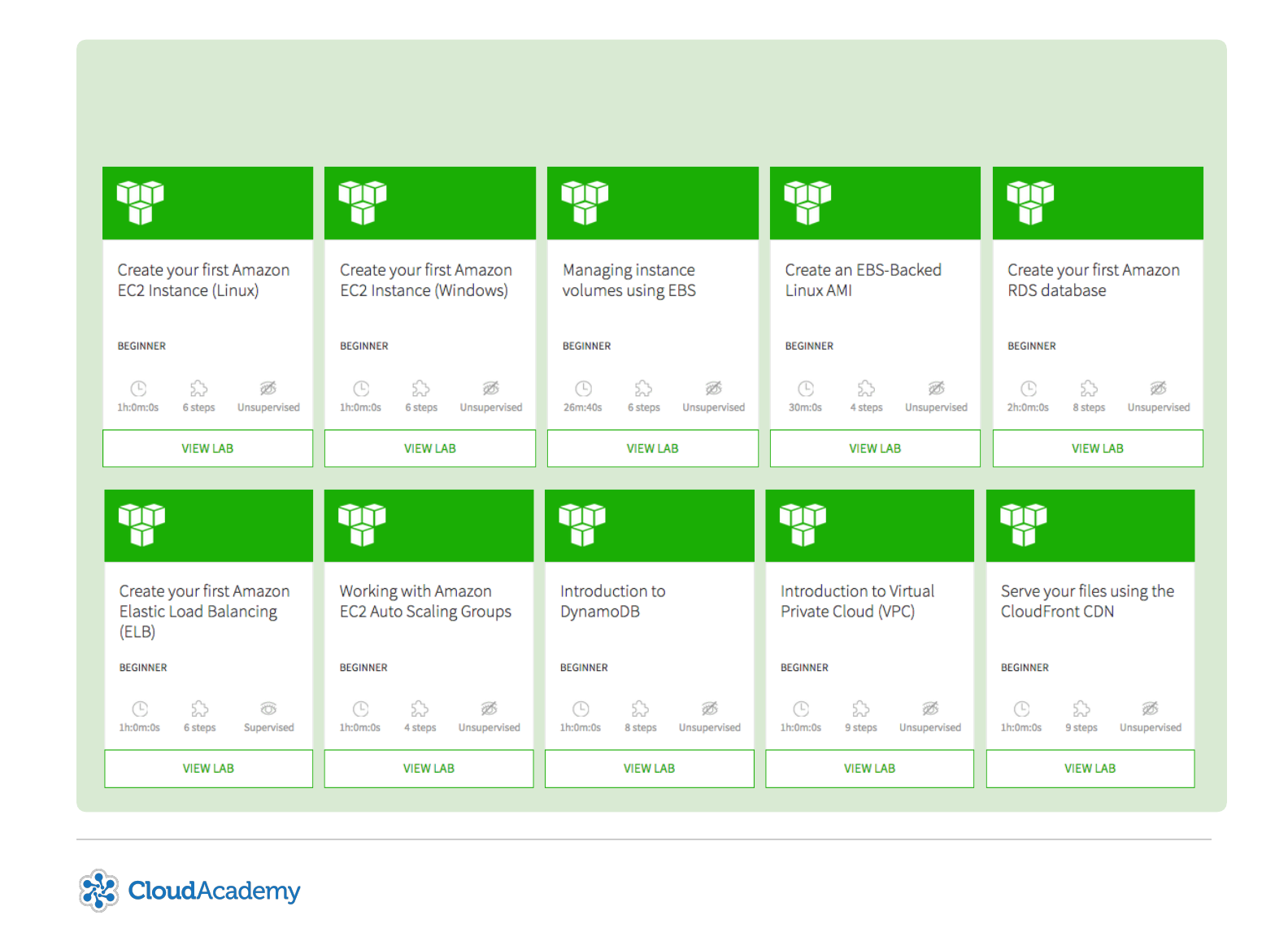Click the puzzle steps icon on RDS database card
1288x937 pixels.
pyautogui.click(x=1089, y=389)
